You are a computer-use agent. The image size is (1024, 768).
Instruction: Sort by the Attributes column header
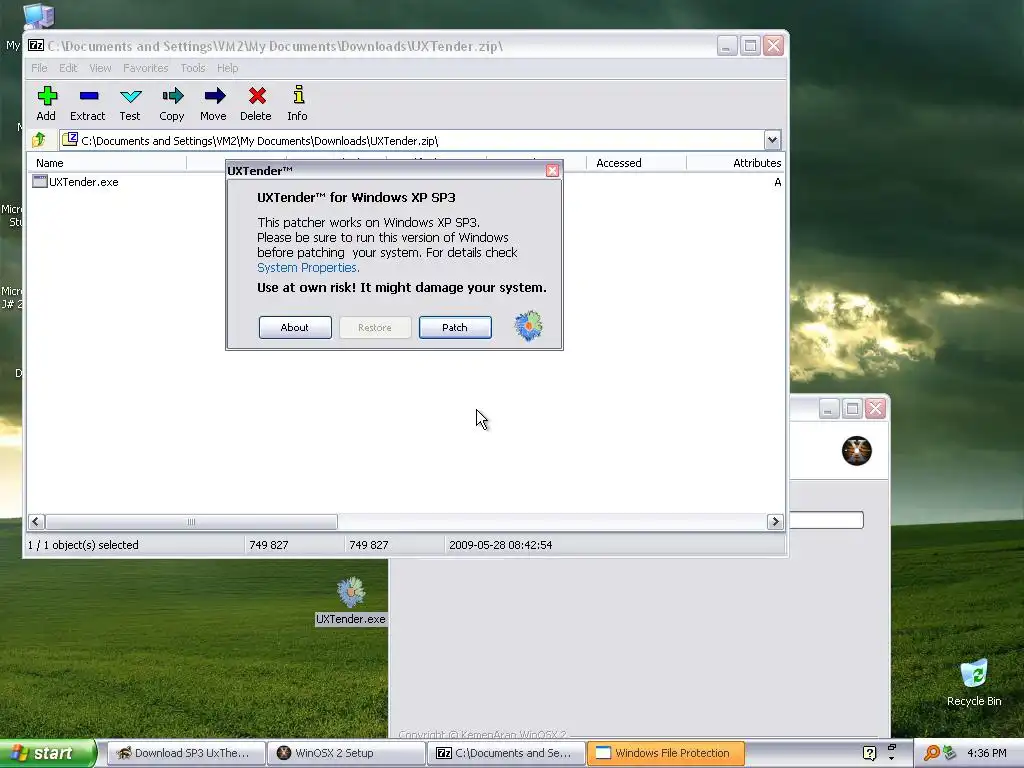(736, 163)
